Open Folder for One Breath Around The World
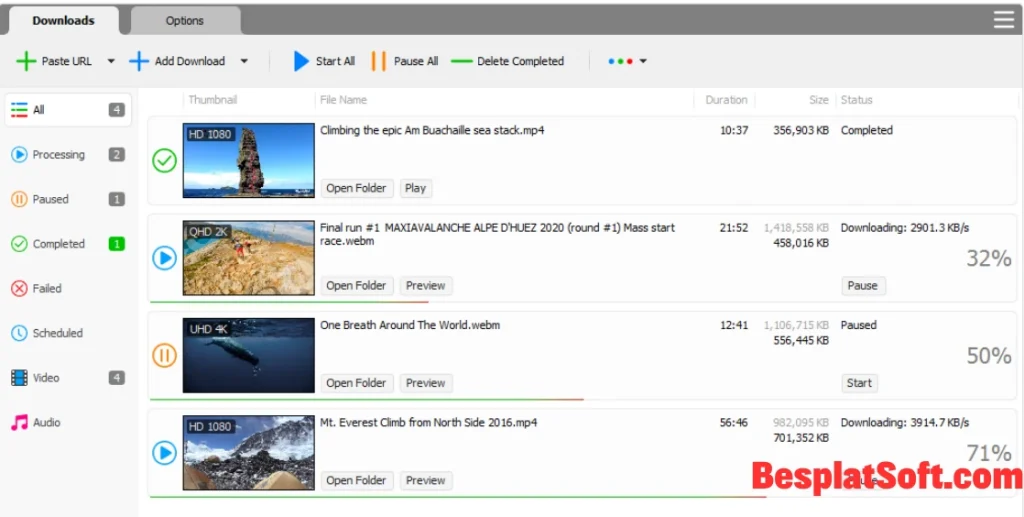Screen dimensions: 1024x517 point(357,383)
